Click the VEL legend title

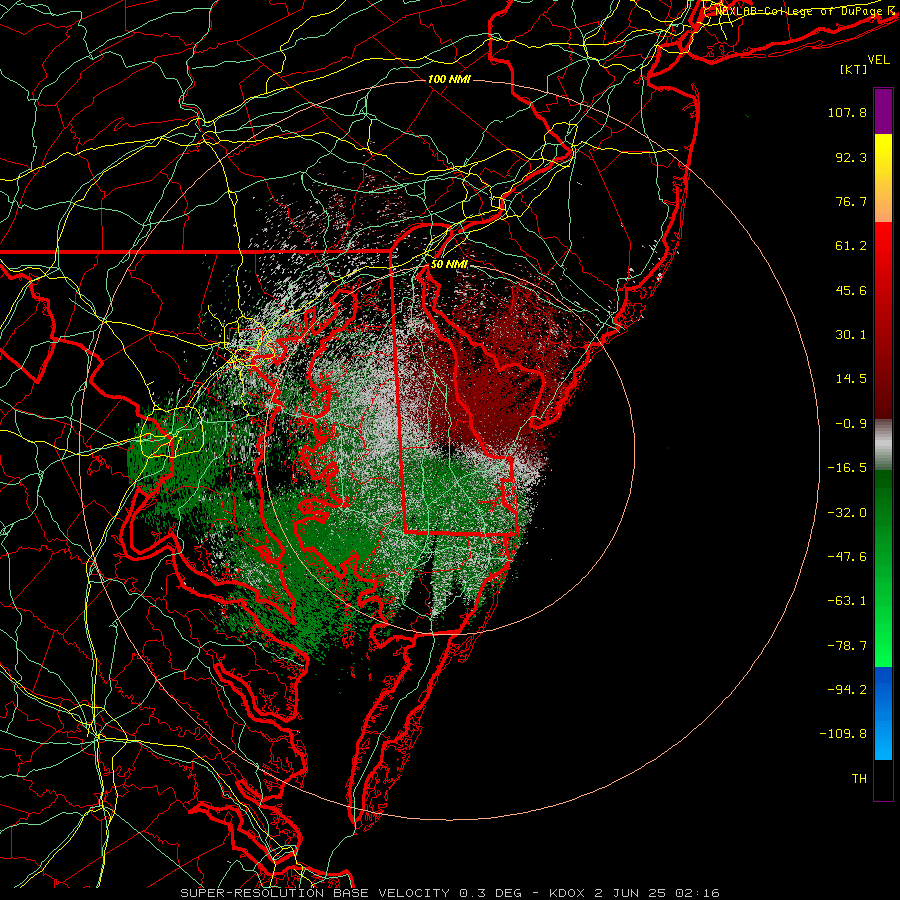click(878, 60)
